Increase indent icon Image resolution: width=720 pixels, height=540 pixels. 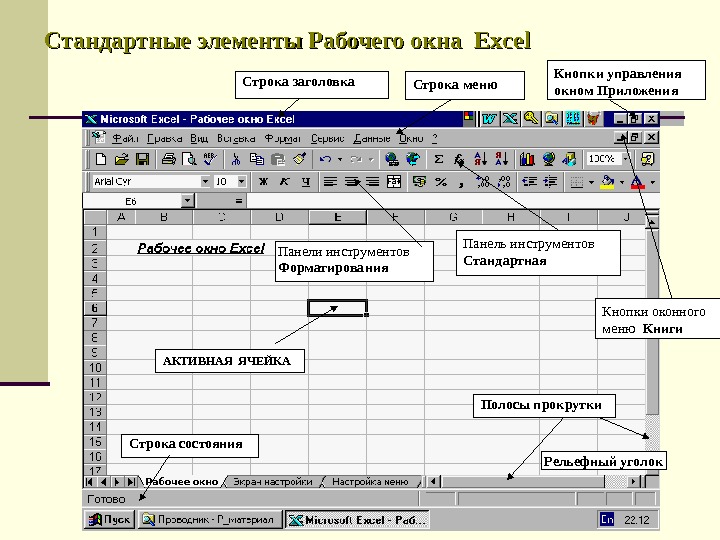[550, 182]
